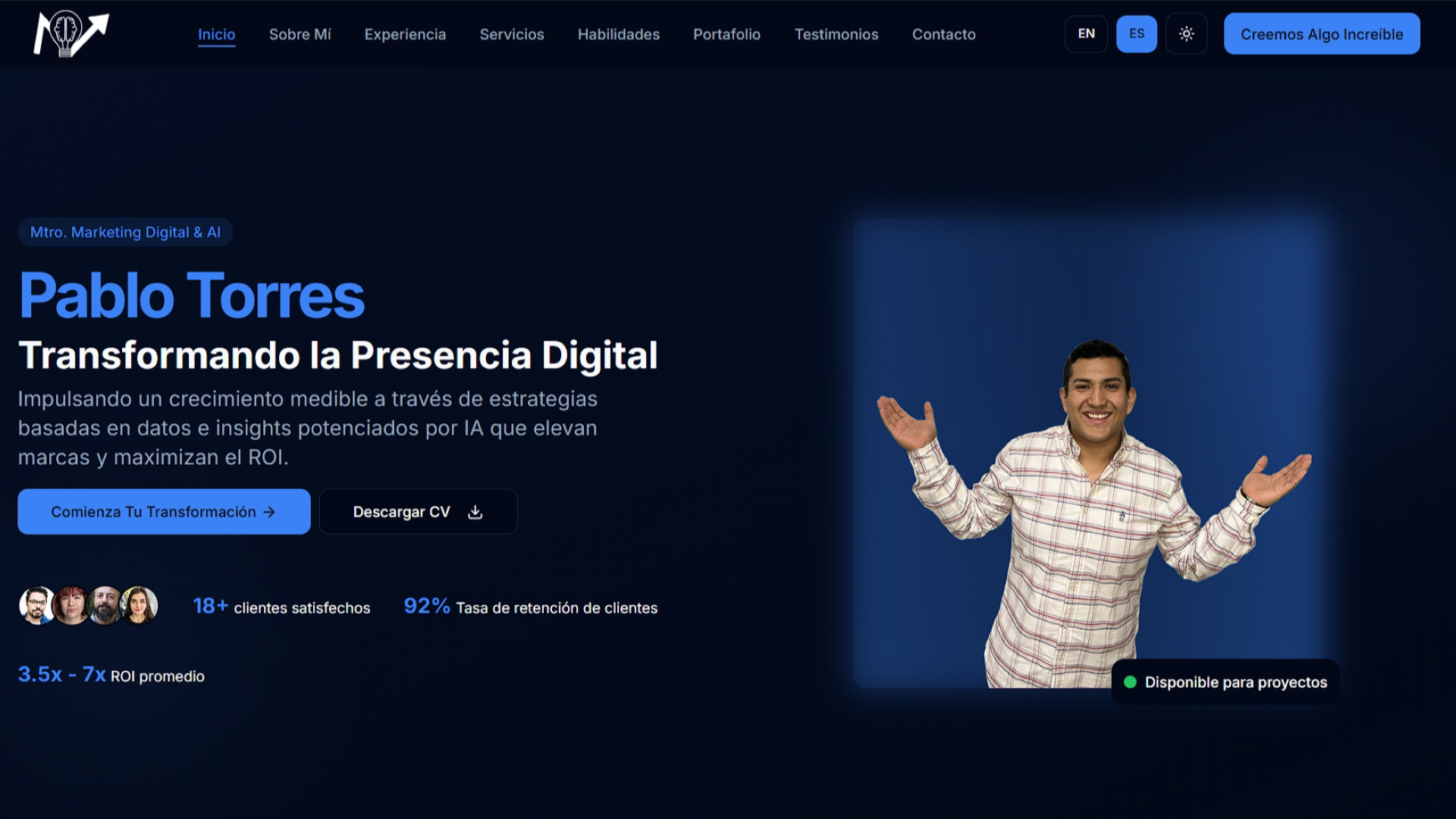Select the Inicio nav item
Screen dimensions: 1456x819
pyautogui.click(x=216, y=34)
